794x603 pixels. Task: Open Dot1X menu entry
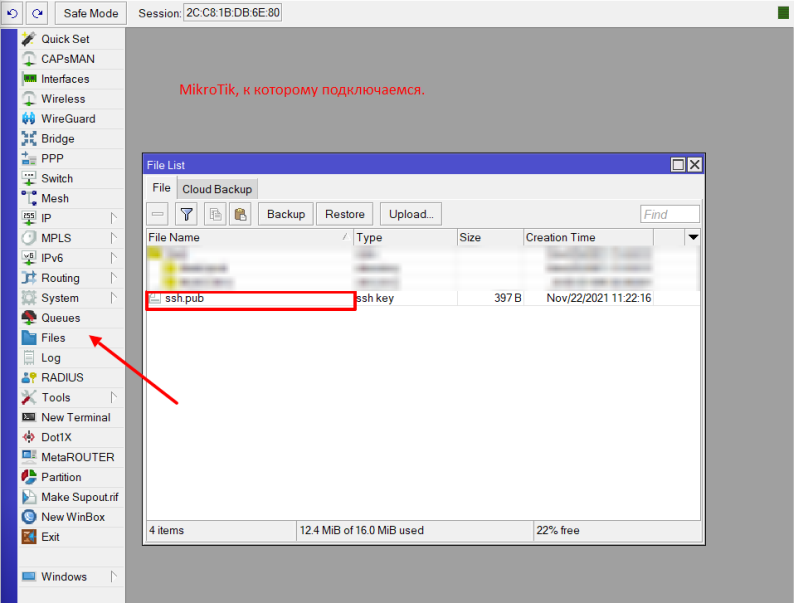pos(71,437)
